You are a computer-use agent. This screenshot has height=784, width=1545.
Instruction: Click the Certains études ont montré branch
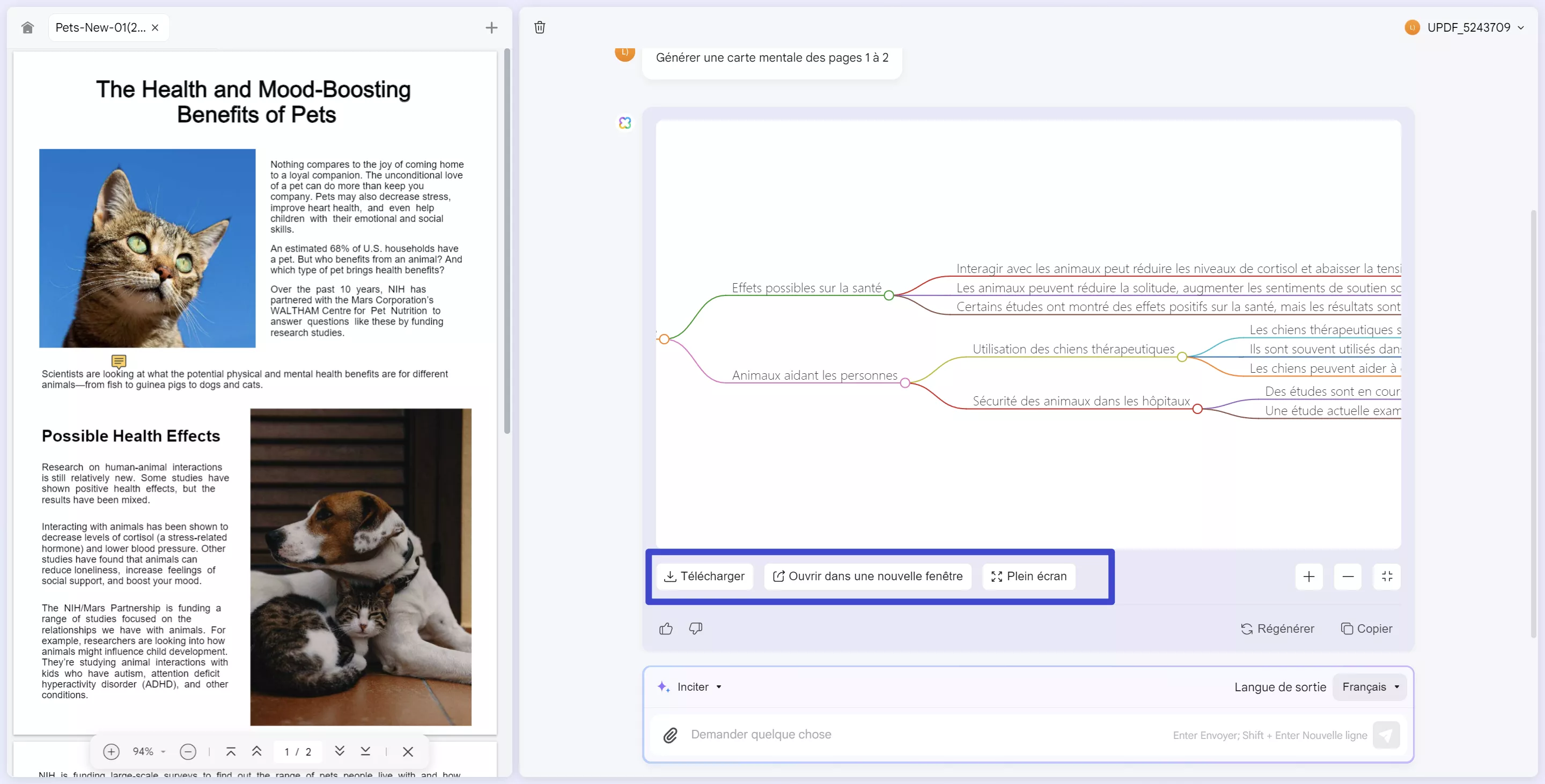click(x=1178, y=307)
